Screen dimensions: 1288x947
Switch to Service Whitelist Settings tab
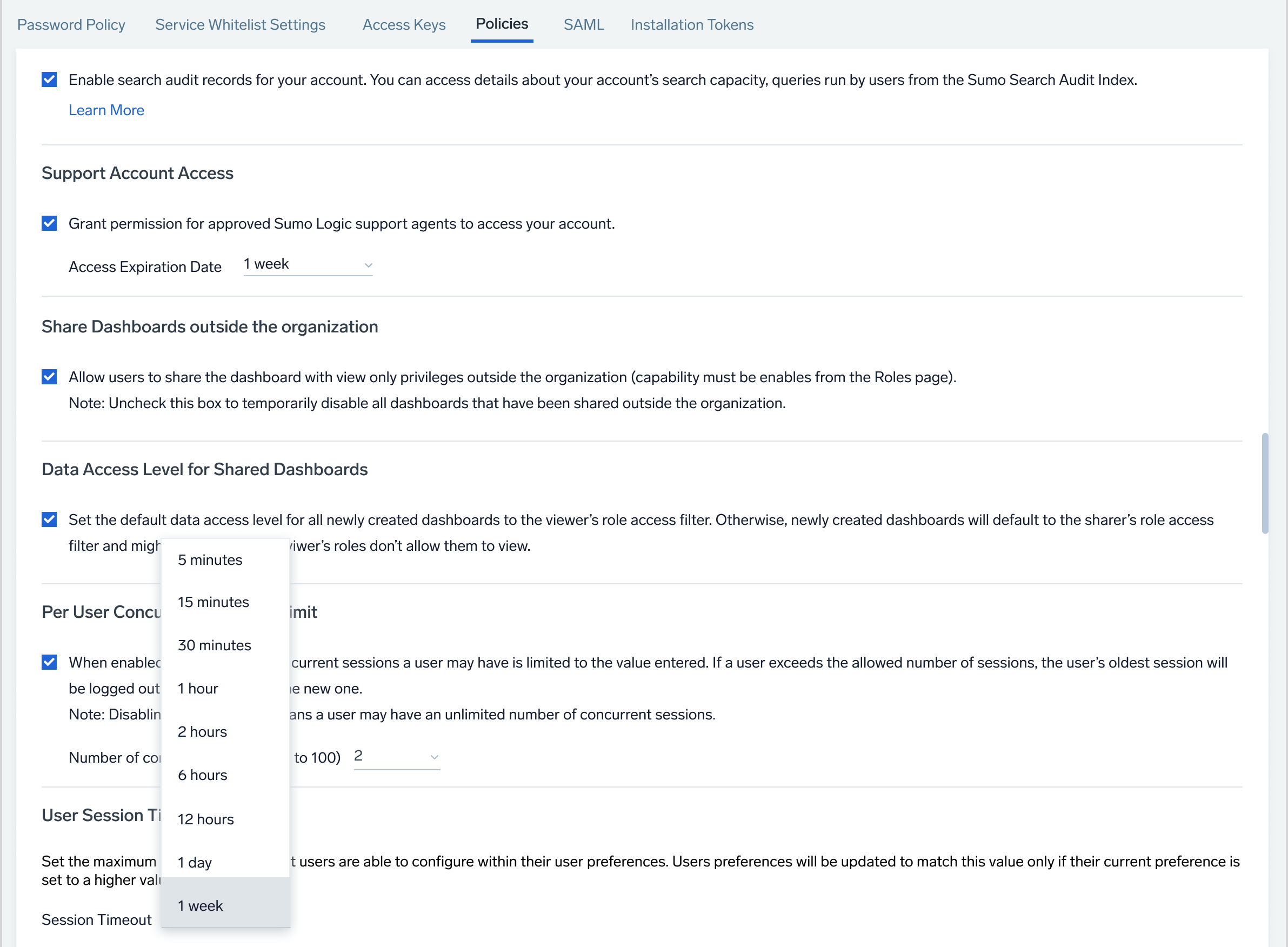(239, 24)
